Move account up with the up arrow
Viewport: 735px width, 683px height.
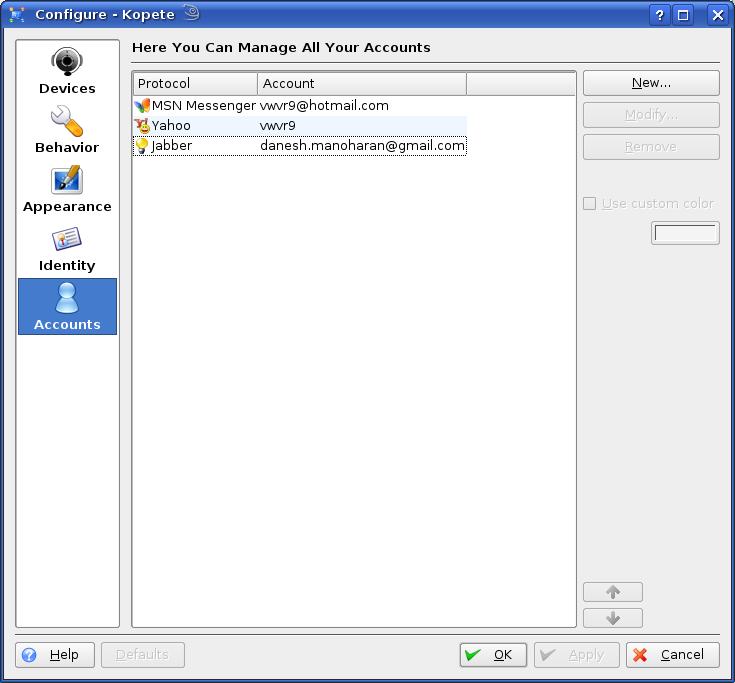612,592
